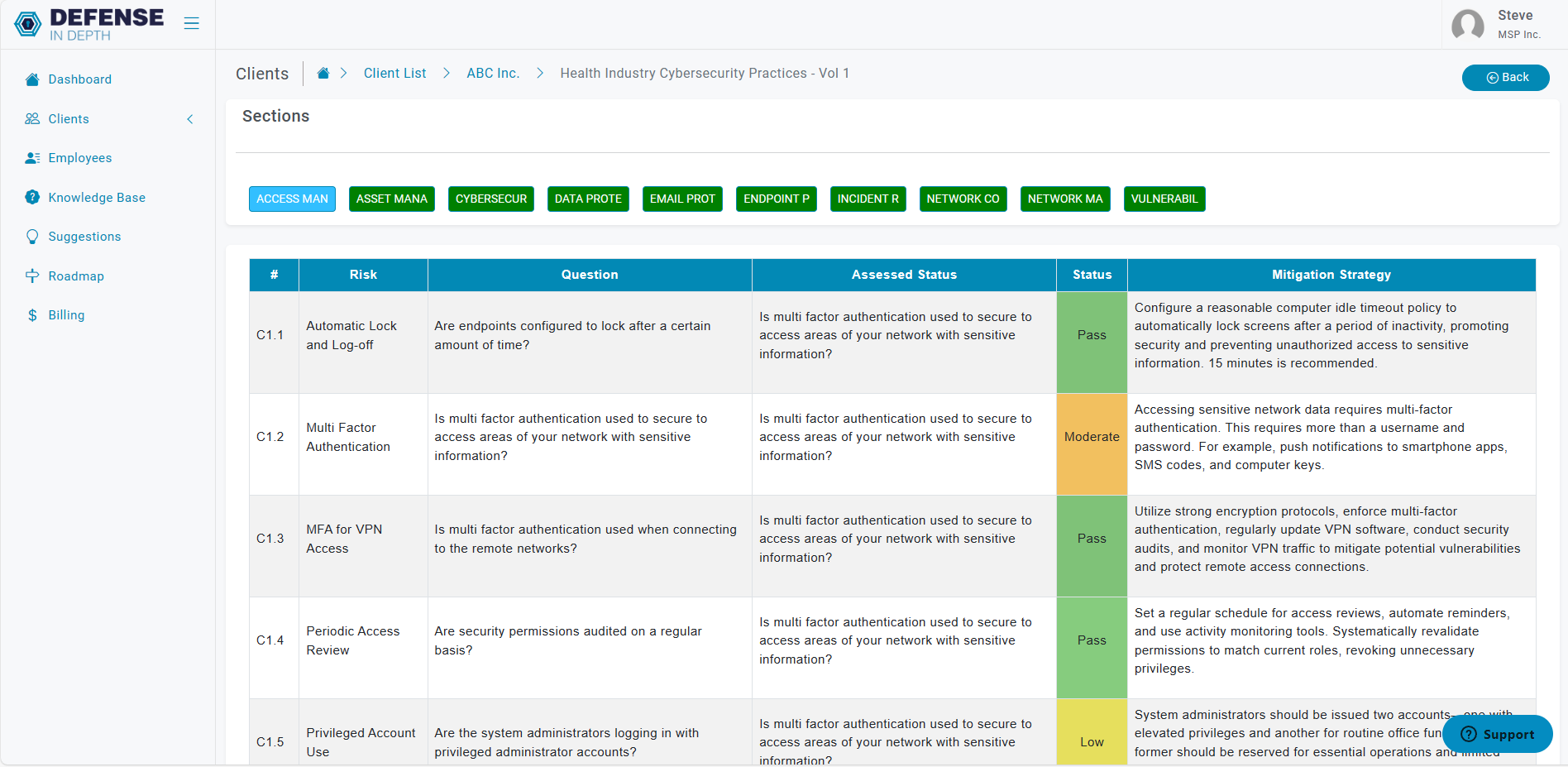Select the Clients icon in sidebar
Image resolution: width=1568 pixels, height=767 pixels.
coord(32,118)
